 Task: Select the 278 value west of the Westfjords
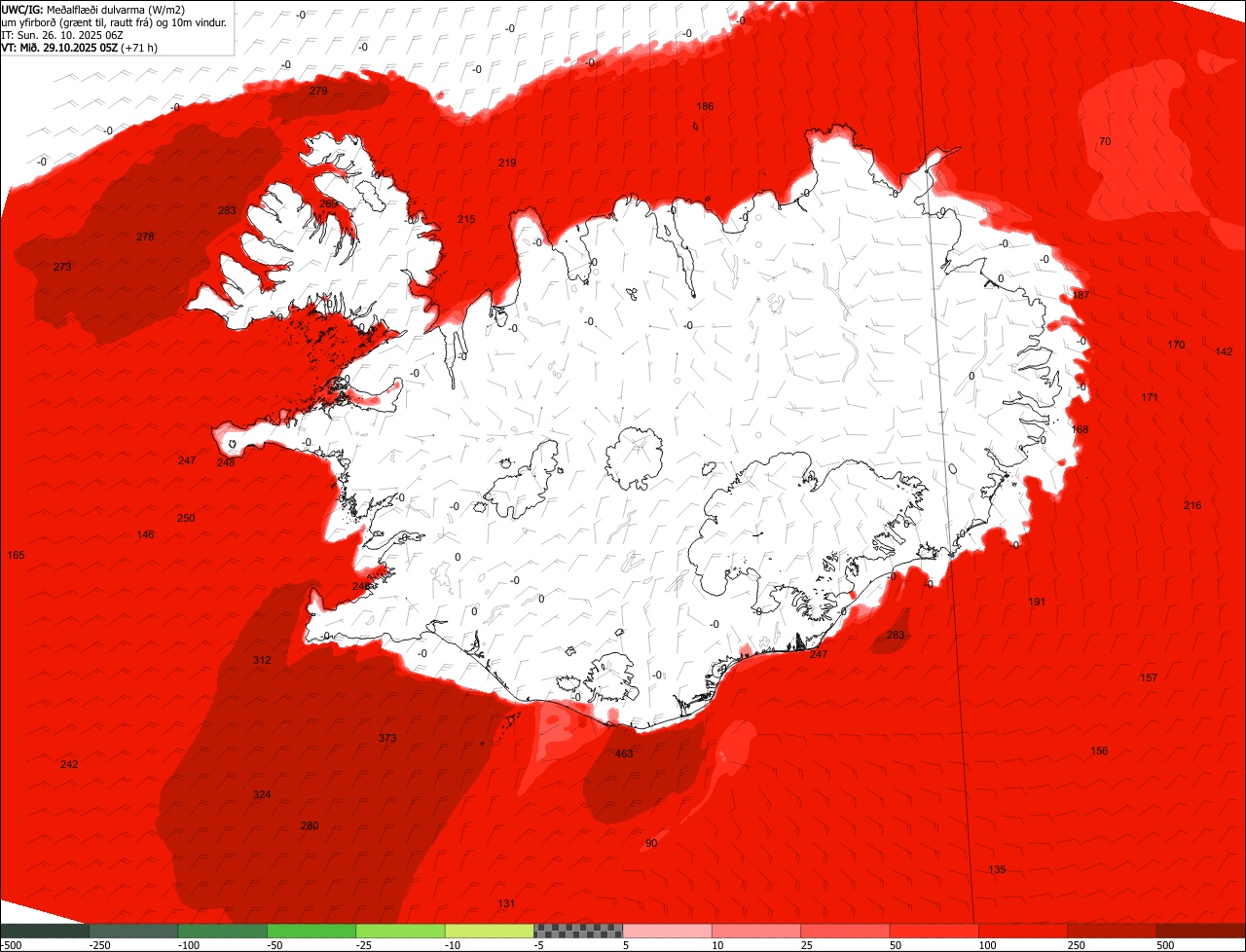145,237
